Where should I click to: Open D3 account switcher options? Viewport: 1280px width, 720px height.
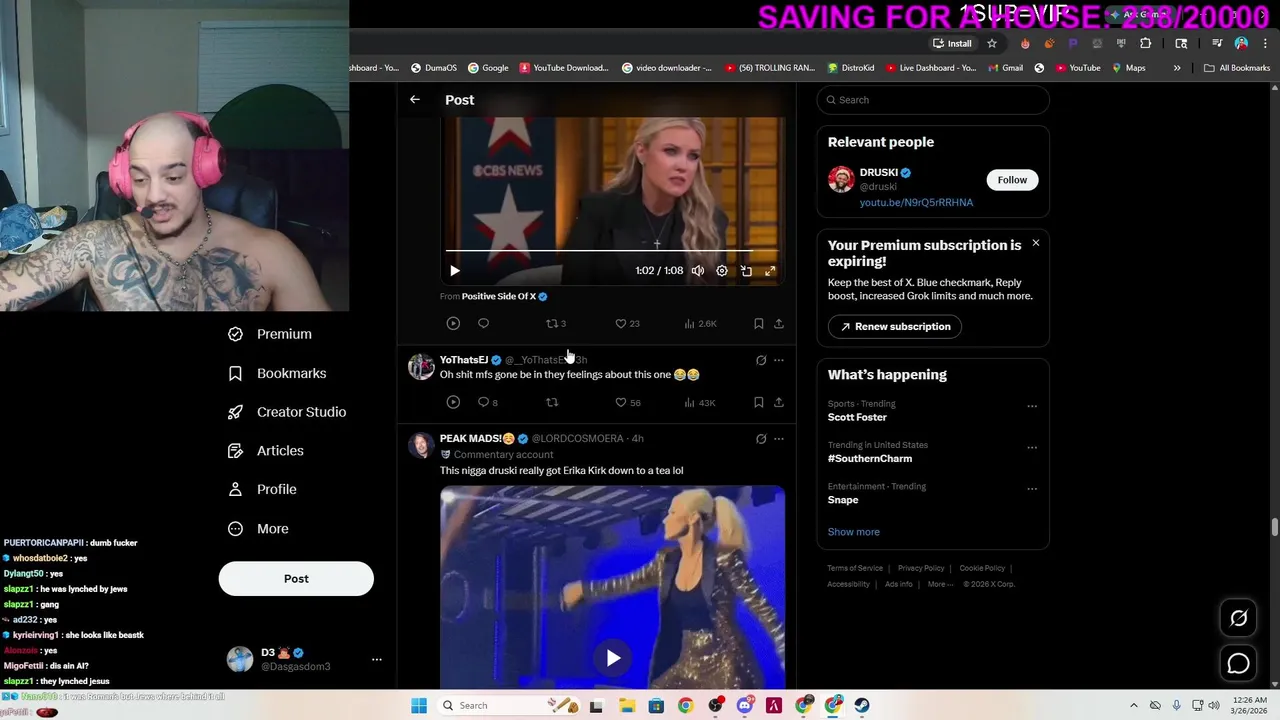coord(377,660)
